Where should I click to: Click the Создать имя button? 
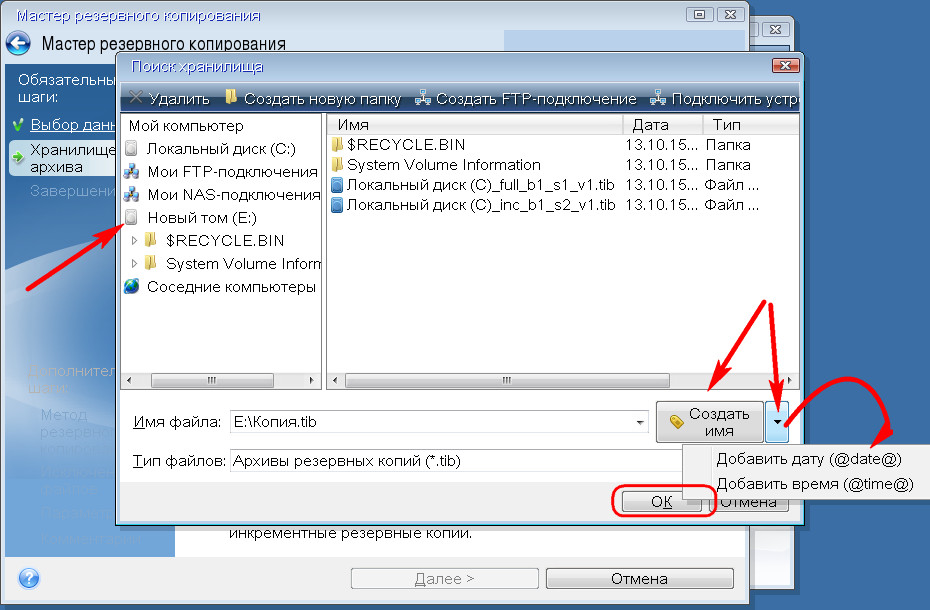[710, 422]
